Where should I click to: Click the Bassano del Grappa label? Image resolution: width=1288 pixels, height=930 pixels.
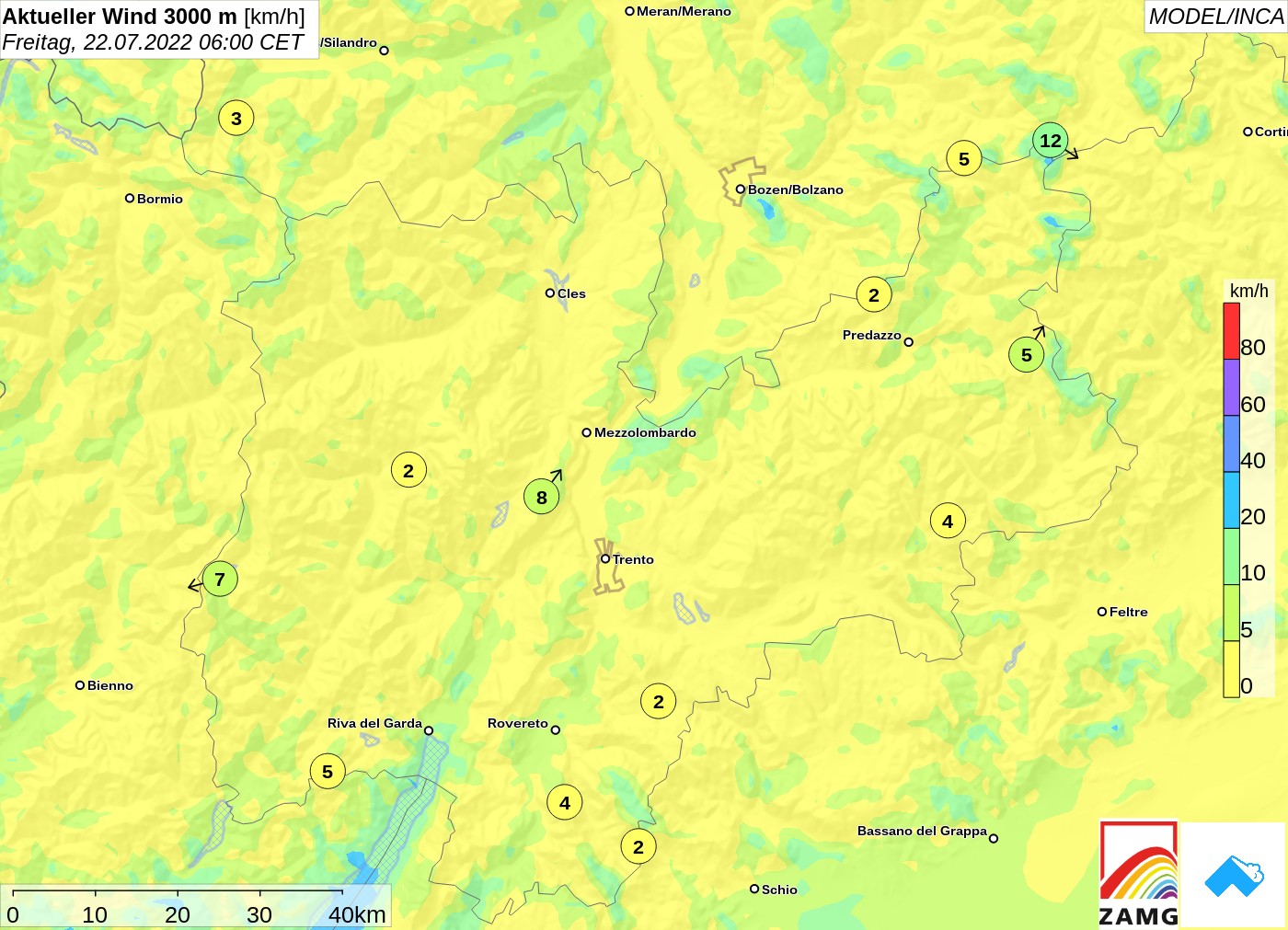click(922, 831)
